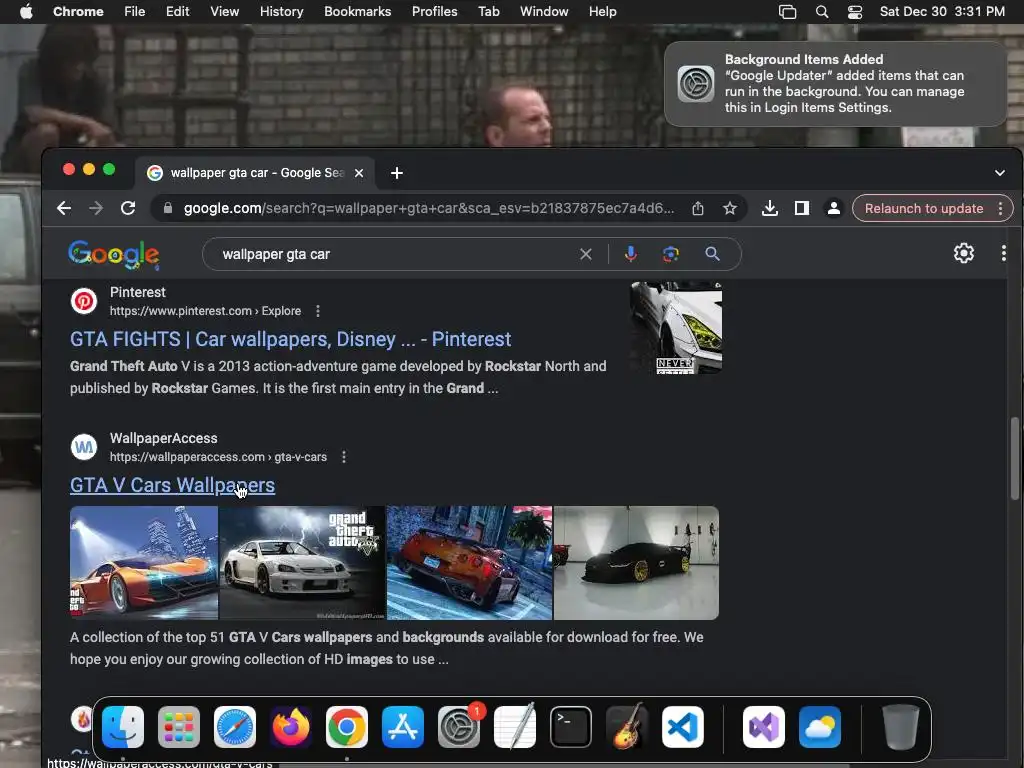Open Visual Studio purple icon in Dock
The width and height of the screenshot is (1024, 768).
tap(764, 727)
